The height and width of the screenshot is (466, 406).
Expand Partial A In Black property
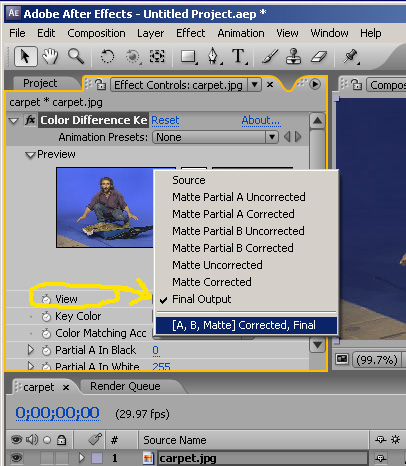(x=31, y=350)
